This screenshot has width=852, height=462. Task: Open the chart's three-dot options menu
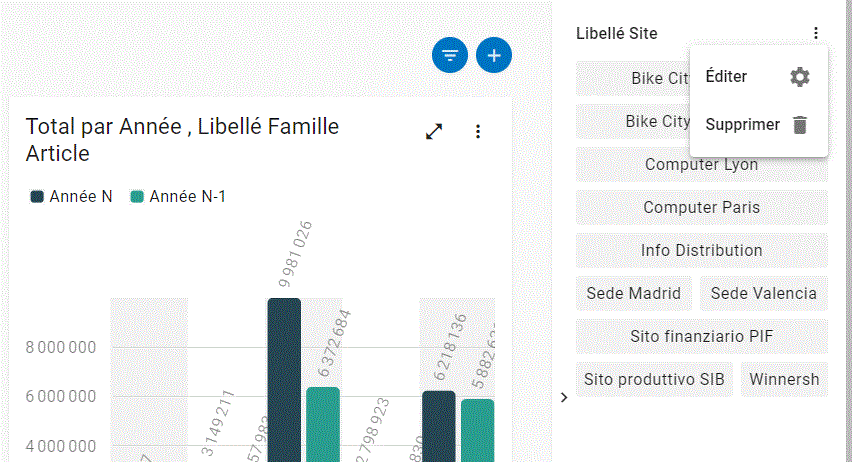click(478, 131)
